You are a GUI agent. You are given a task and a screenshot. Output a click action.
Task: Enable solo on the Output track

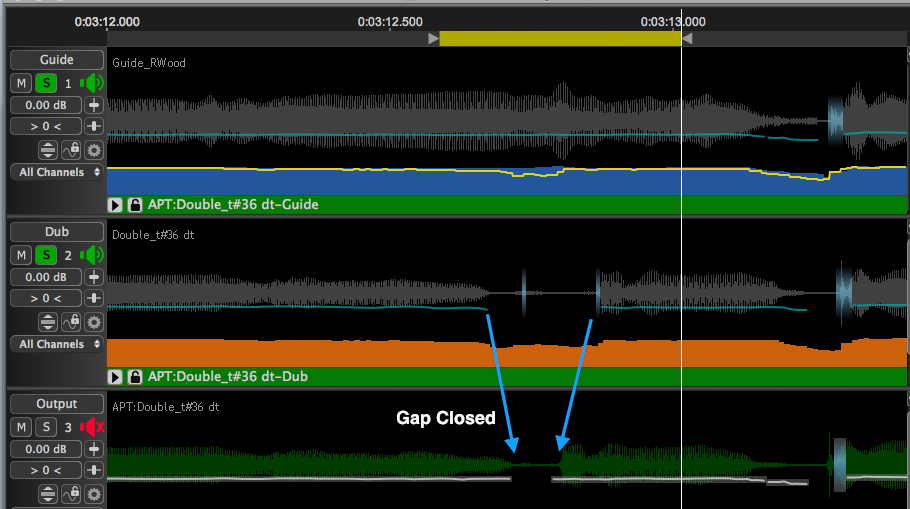[46, 428]
